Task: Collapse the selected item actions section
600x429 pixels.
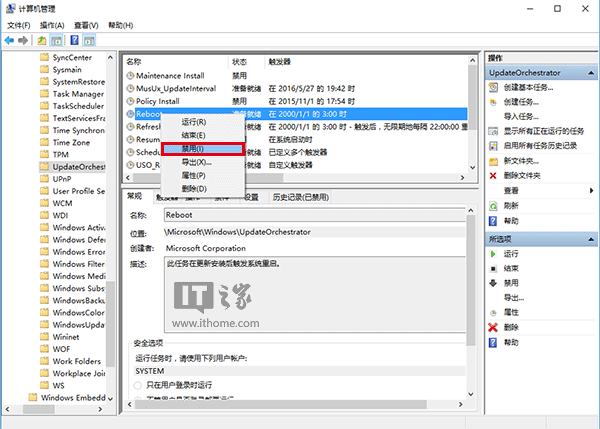Action: tap(589, 240)
